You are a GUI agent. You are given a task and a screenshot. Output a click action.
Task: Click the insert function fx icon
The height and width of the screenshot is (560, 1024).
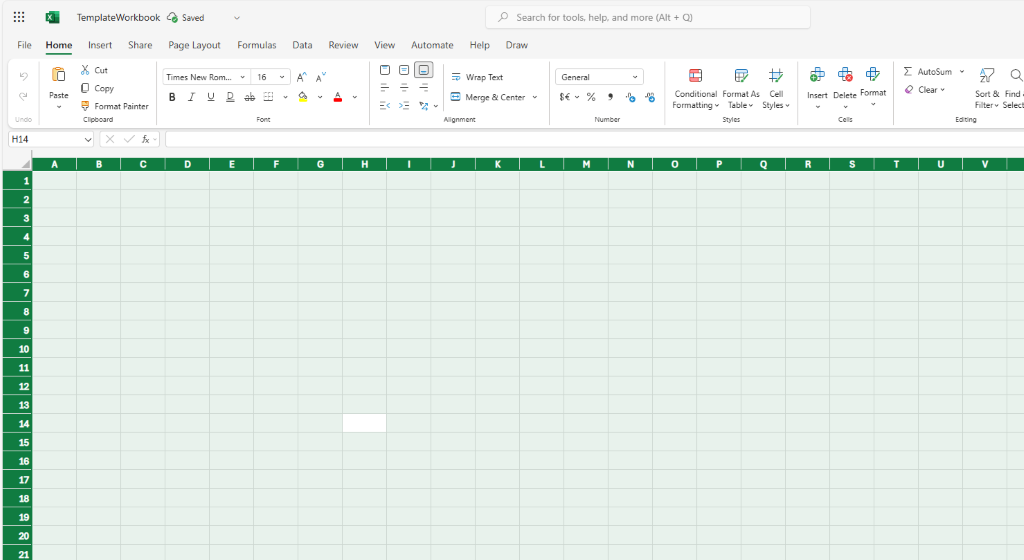146,139
